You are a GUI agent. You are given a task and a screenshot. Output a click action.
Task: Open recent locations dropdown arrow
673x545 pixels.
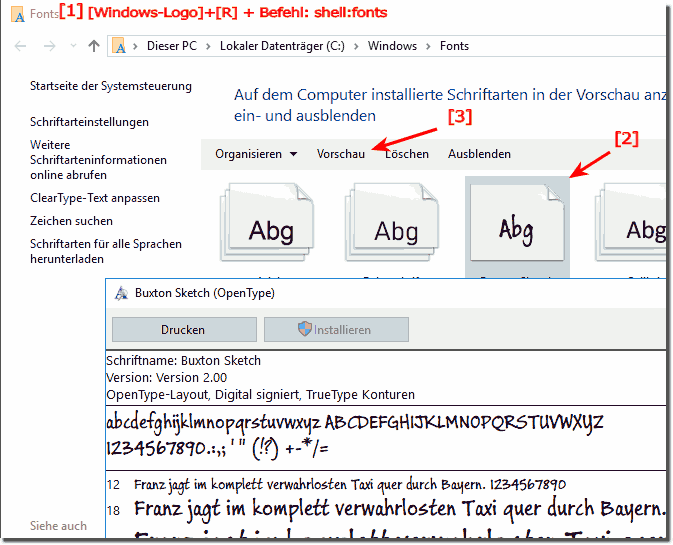tap(73, 45)
